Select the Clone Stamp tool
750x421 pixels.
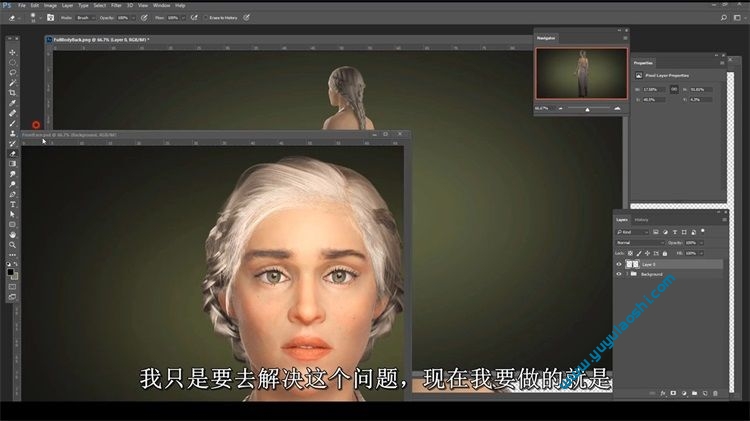pyautogui.click(x=12, y=133)
